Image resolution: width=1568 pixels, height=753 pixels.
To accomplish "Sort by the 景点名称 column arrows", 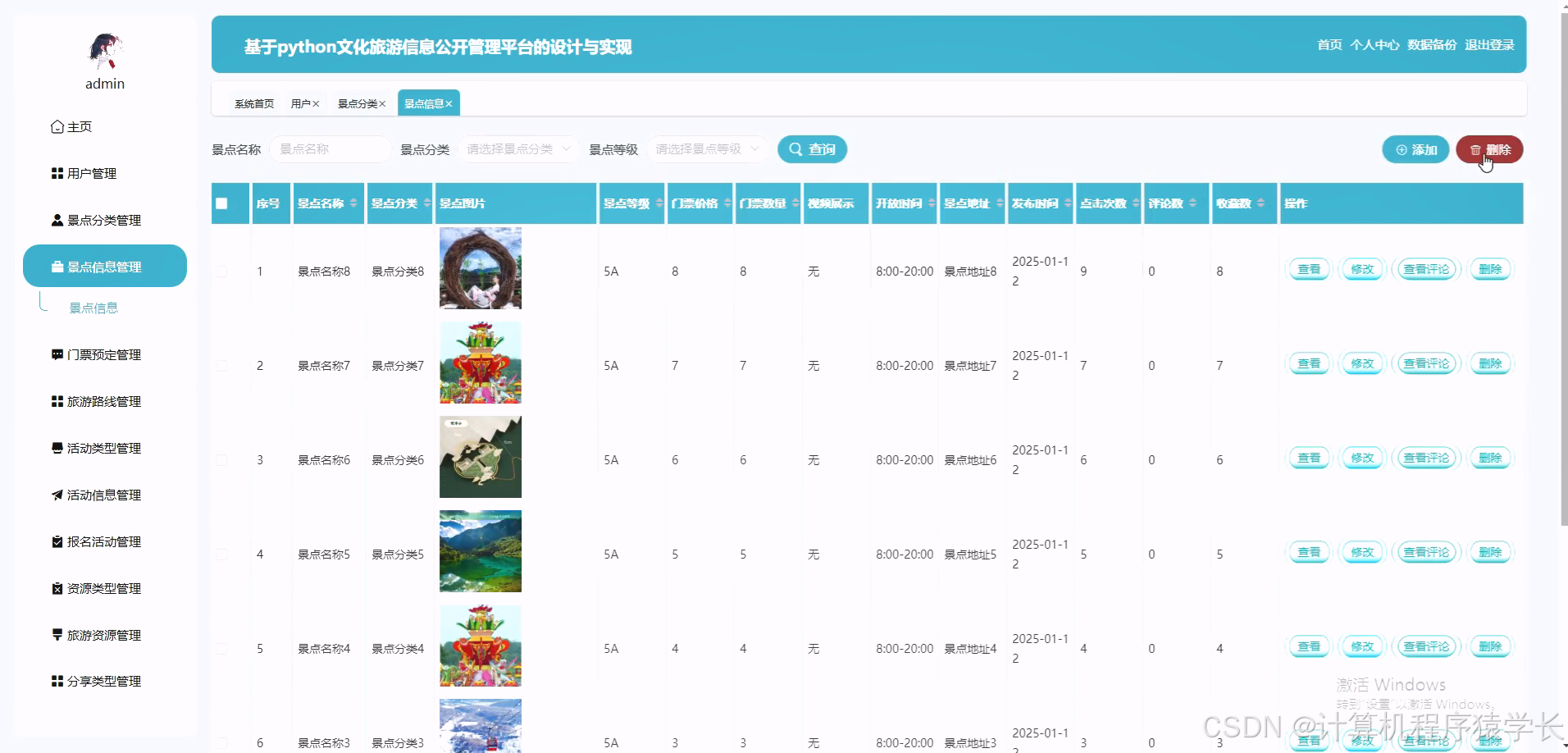I will 353,203.
